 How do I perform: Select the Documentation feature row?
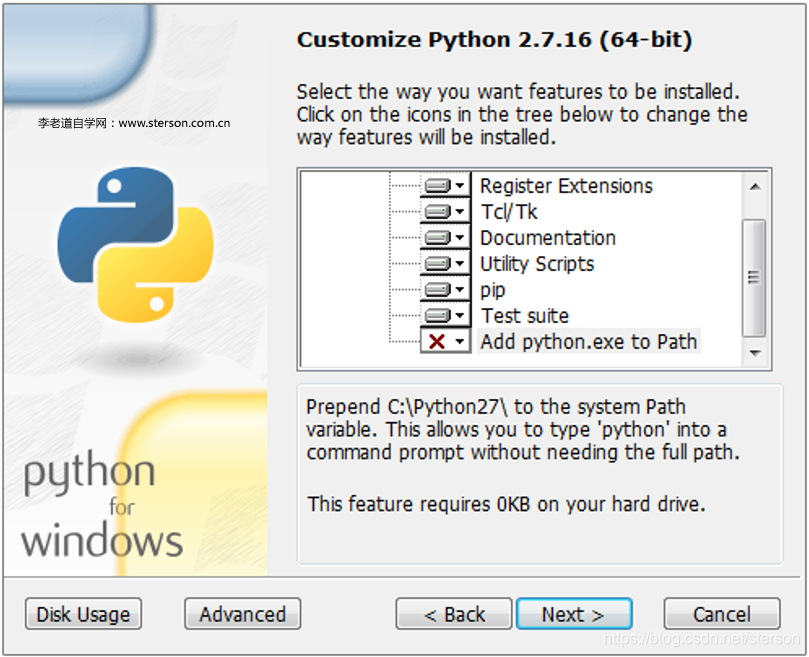(547, 238)
